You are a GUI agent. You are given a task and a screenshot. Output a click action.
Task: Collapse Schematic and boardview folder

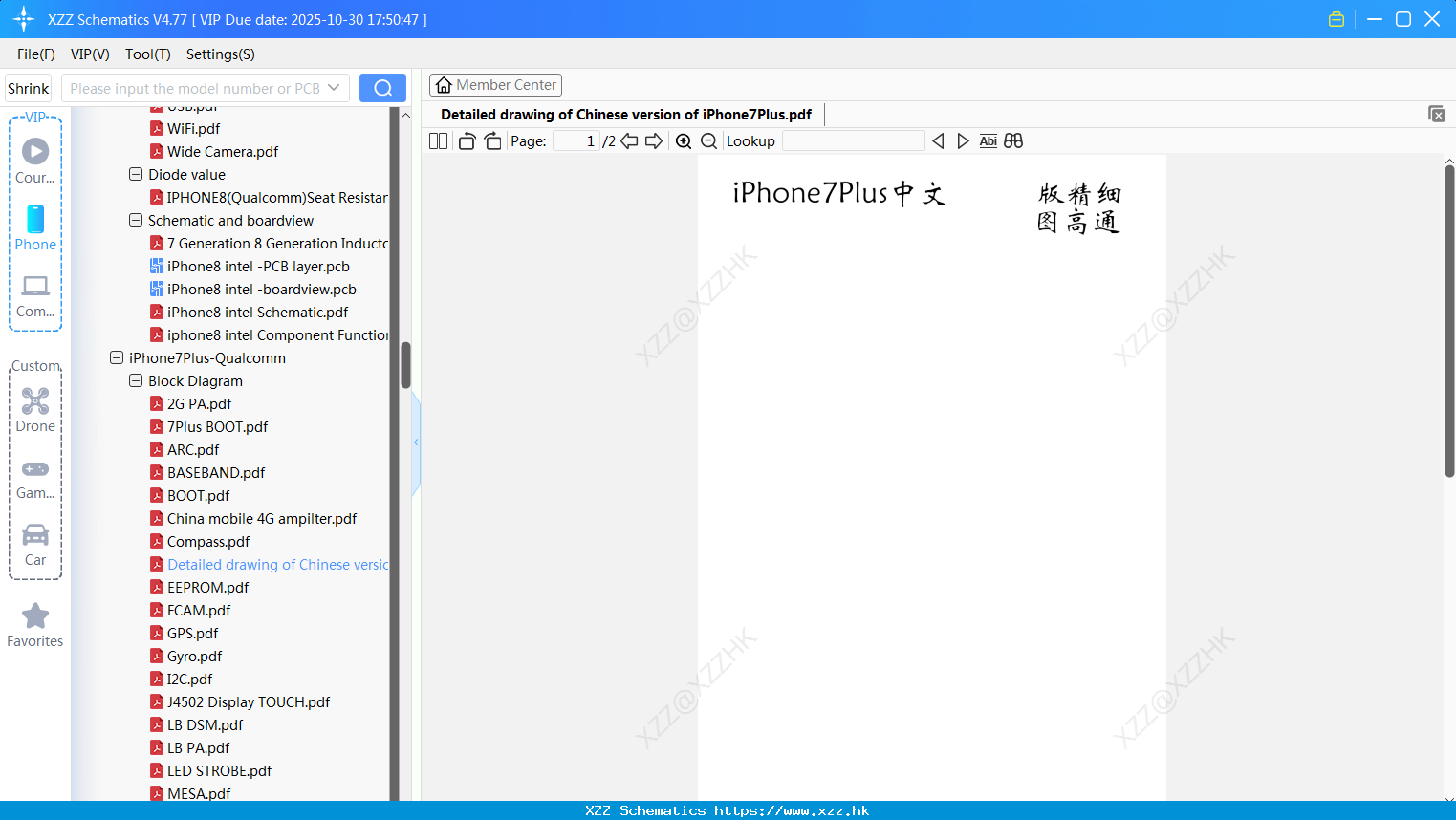click(x=136, y=220)
